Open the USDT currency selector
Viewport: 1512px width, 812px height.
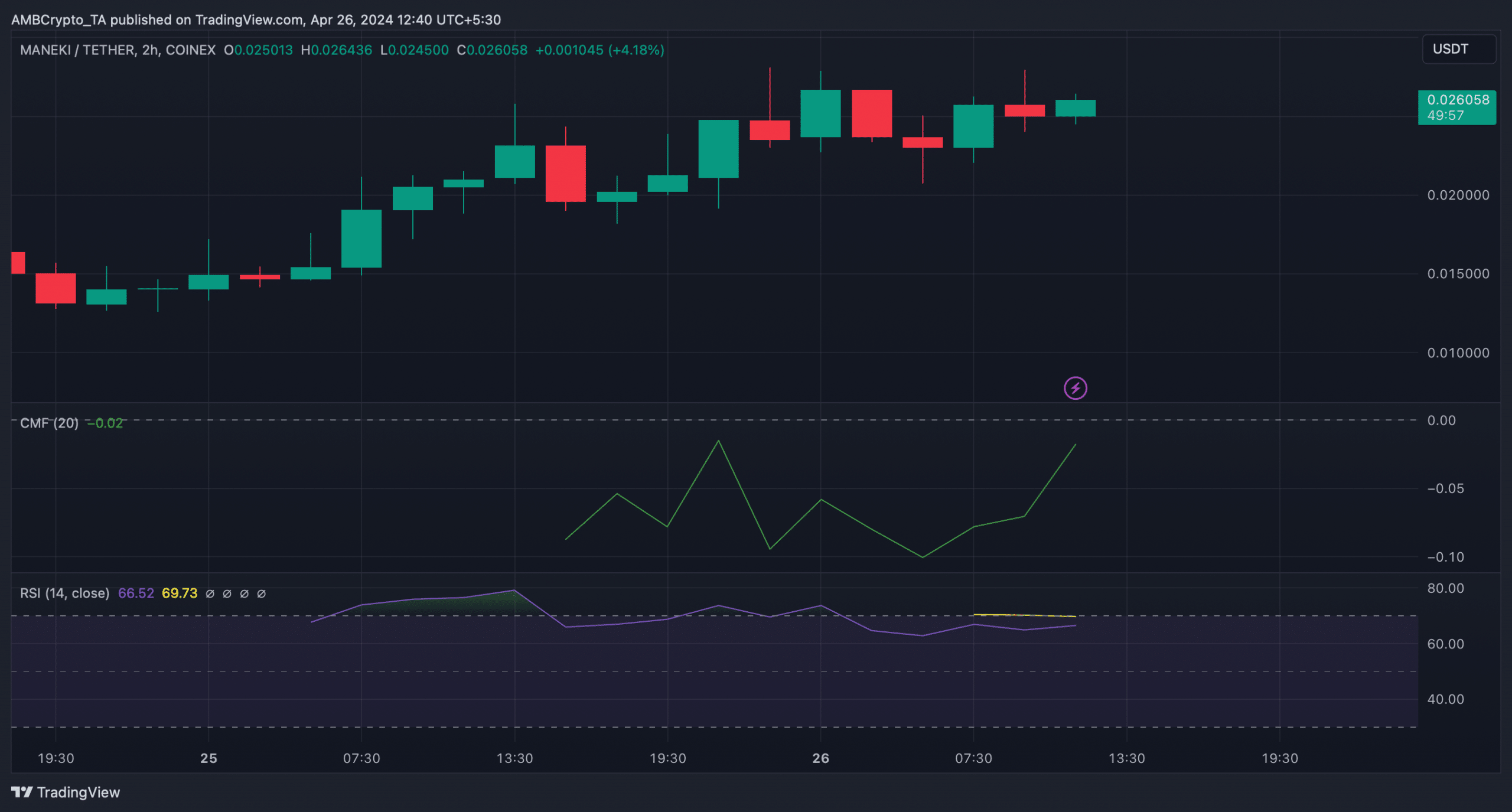click(x=1459, y=49)
